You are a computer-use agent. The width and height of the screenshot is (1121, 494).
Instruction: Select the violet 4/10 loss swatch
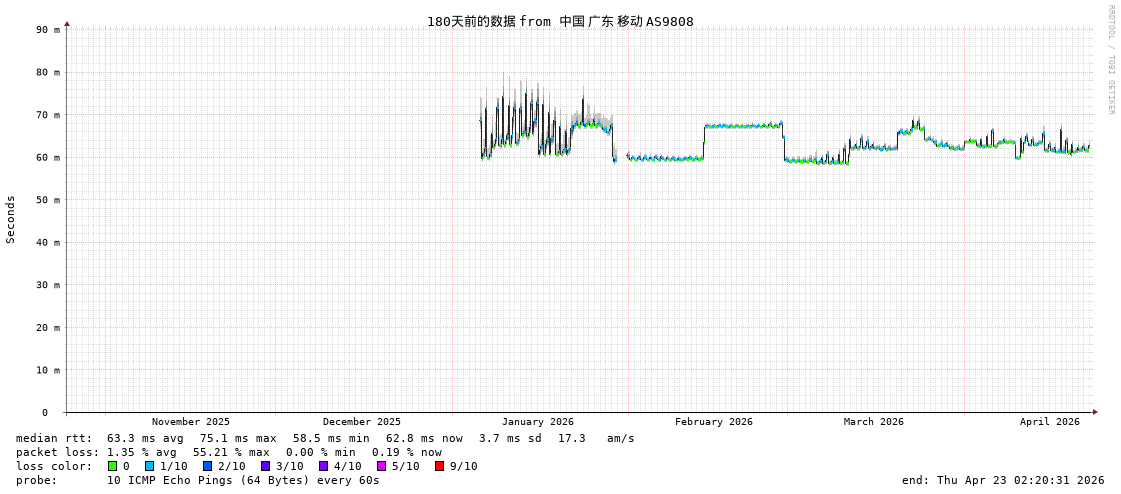click(324, 466)
